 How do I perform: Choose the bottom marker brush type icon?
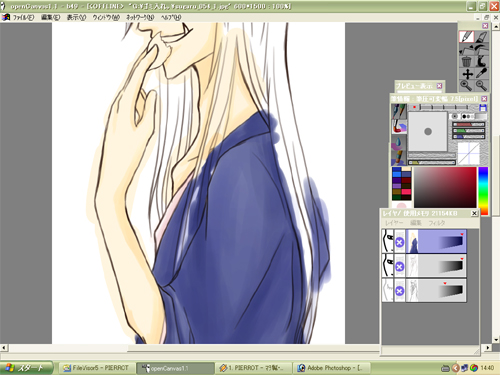click(399, 158)
